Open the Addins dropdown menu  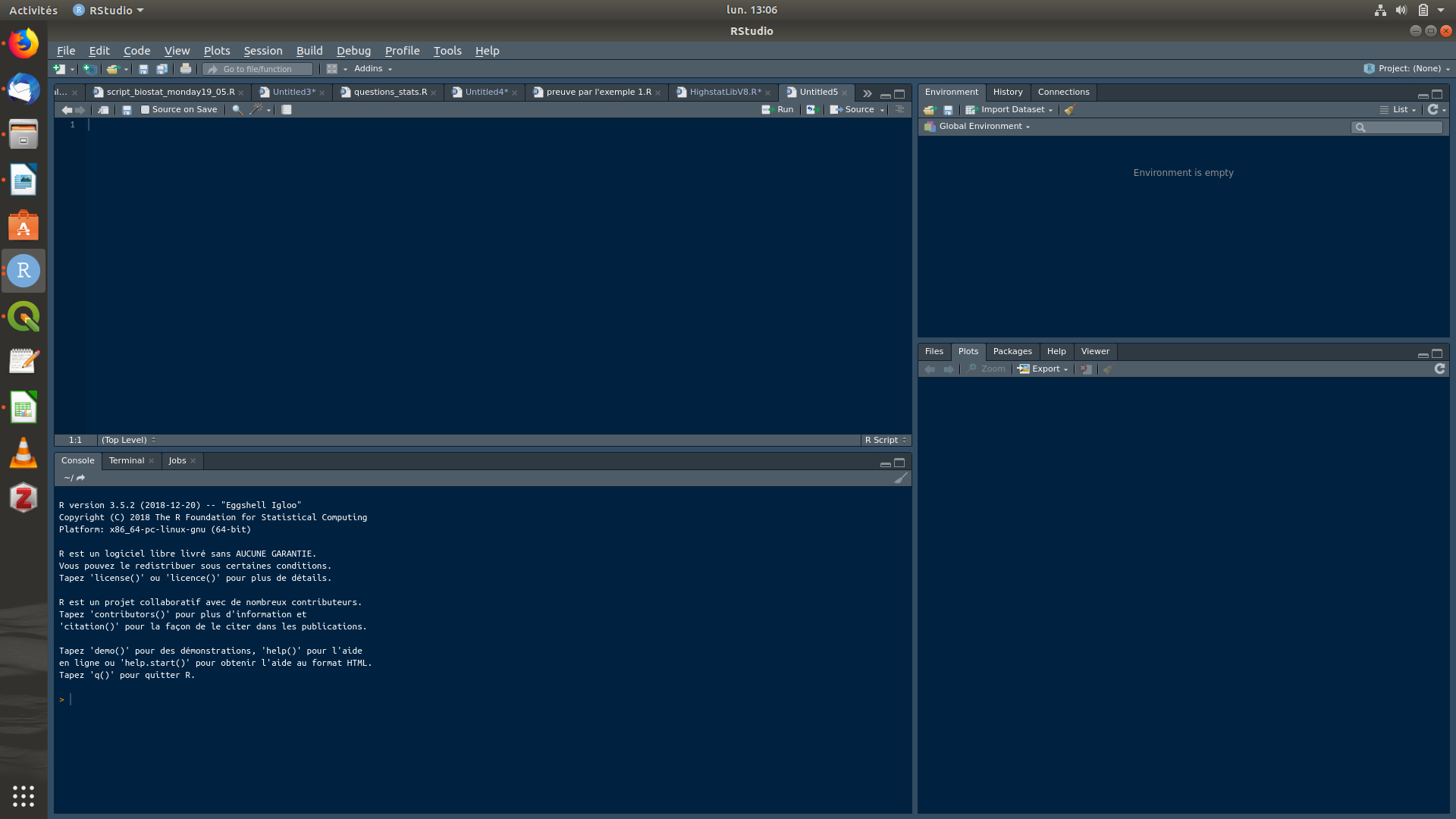[372, 69]
